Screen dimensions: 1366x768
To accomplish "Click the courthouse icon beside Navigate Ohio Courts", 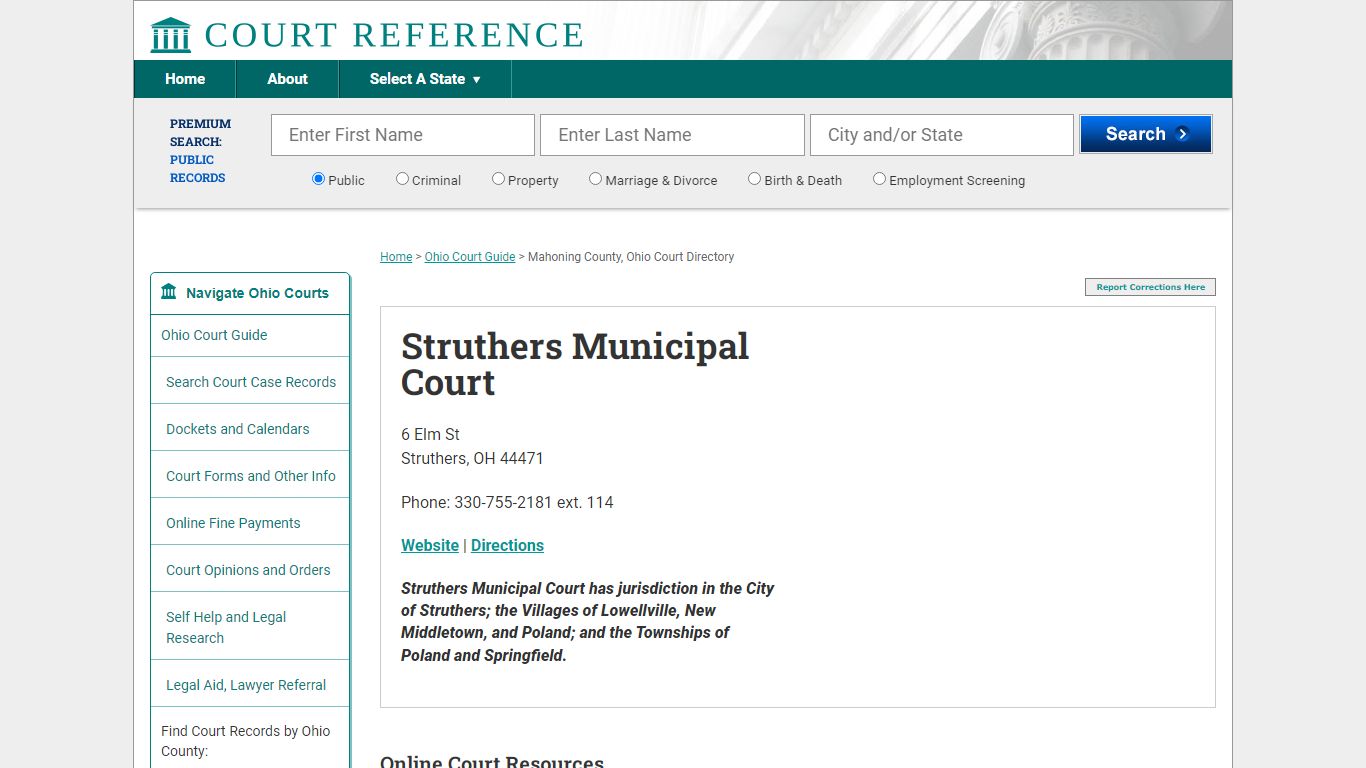I will click(169, 292).
